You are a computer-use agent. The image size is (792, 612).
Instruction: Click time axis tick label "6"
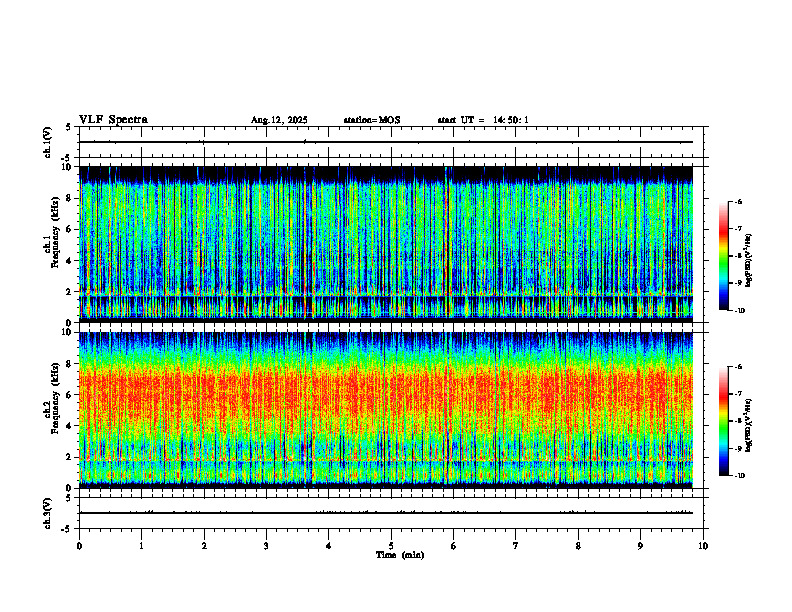(x=454, y=546)
